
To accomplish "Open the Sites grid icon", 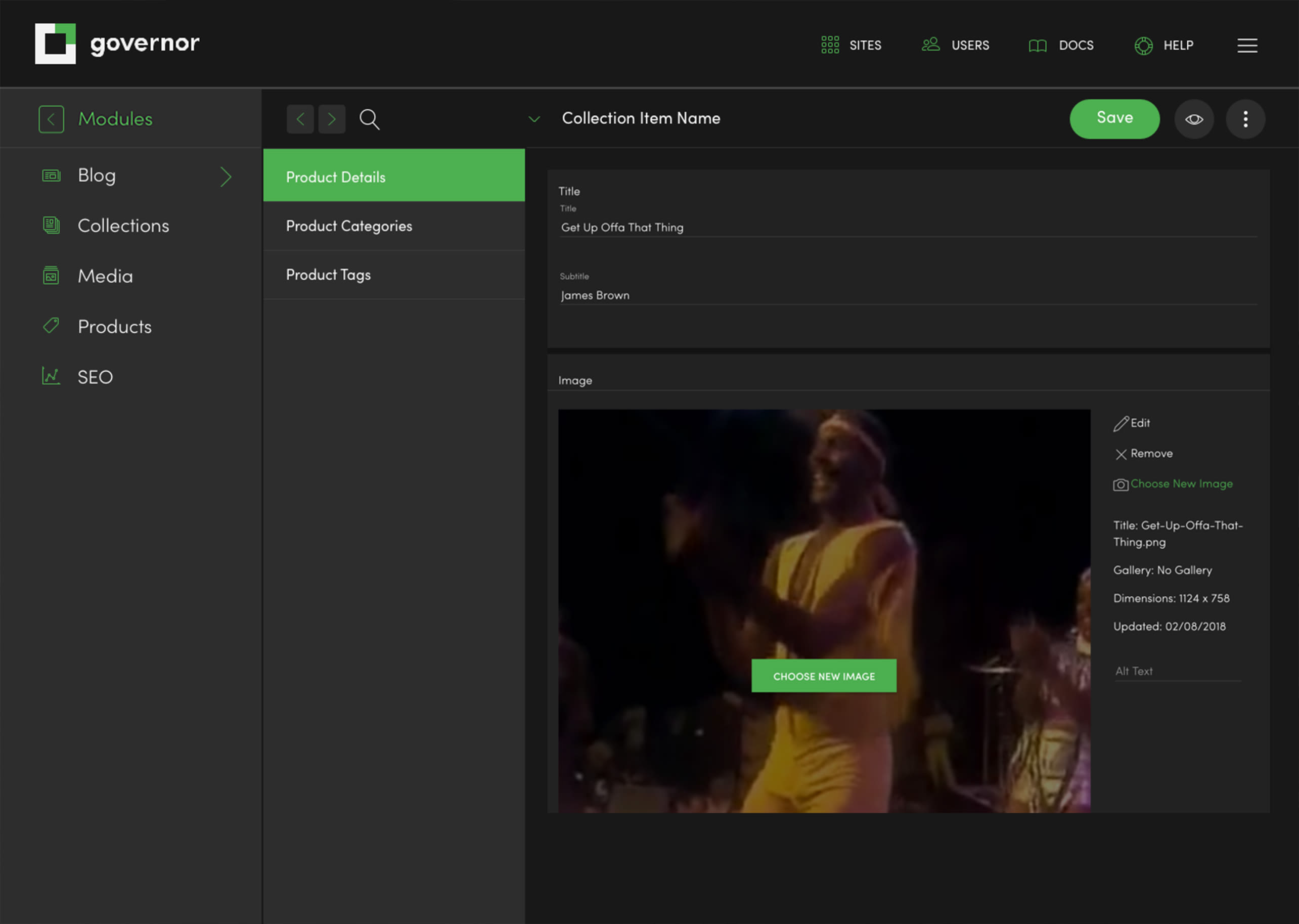I will coord(830,45).
